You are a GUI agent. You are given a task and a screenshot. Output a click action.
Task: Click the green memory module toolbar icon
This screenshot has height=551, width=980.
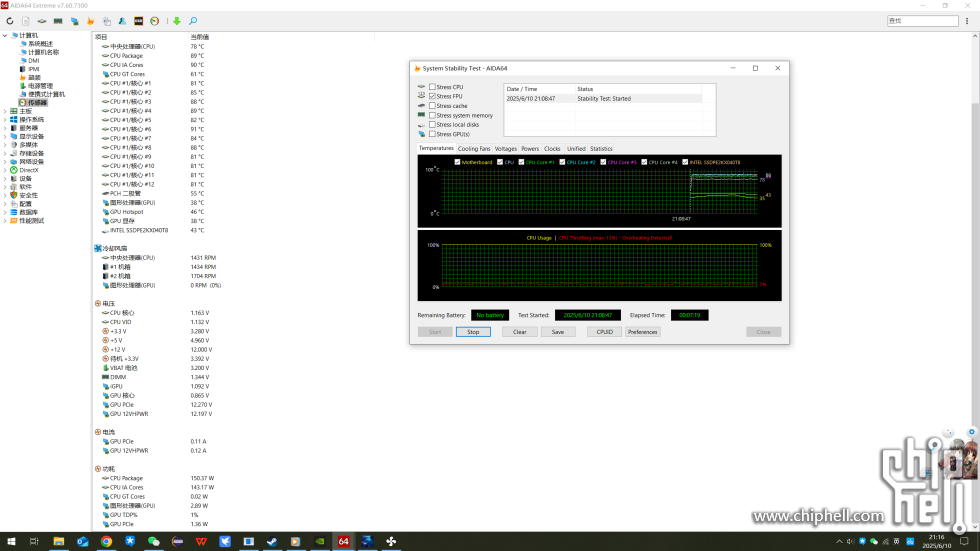coord(58,21)
